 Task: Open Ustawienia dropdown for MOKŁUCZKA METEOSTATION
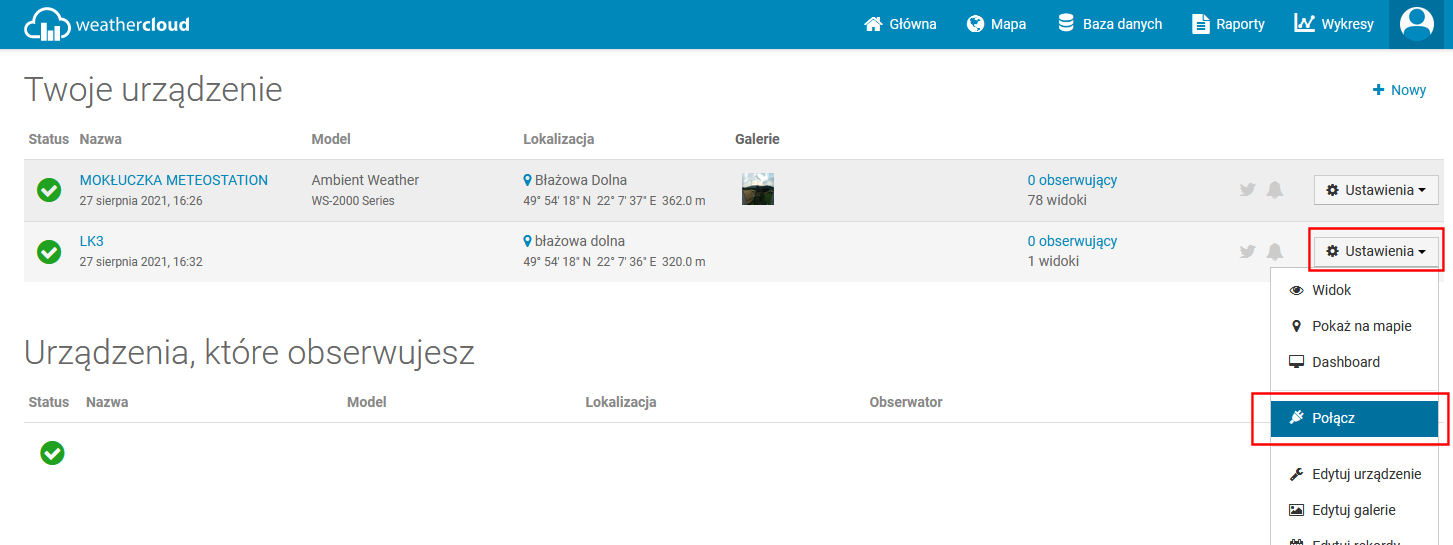click(x=1375, y=190)
